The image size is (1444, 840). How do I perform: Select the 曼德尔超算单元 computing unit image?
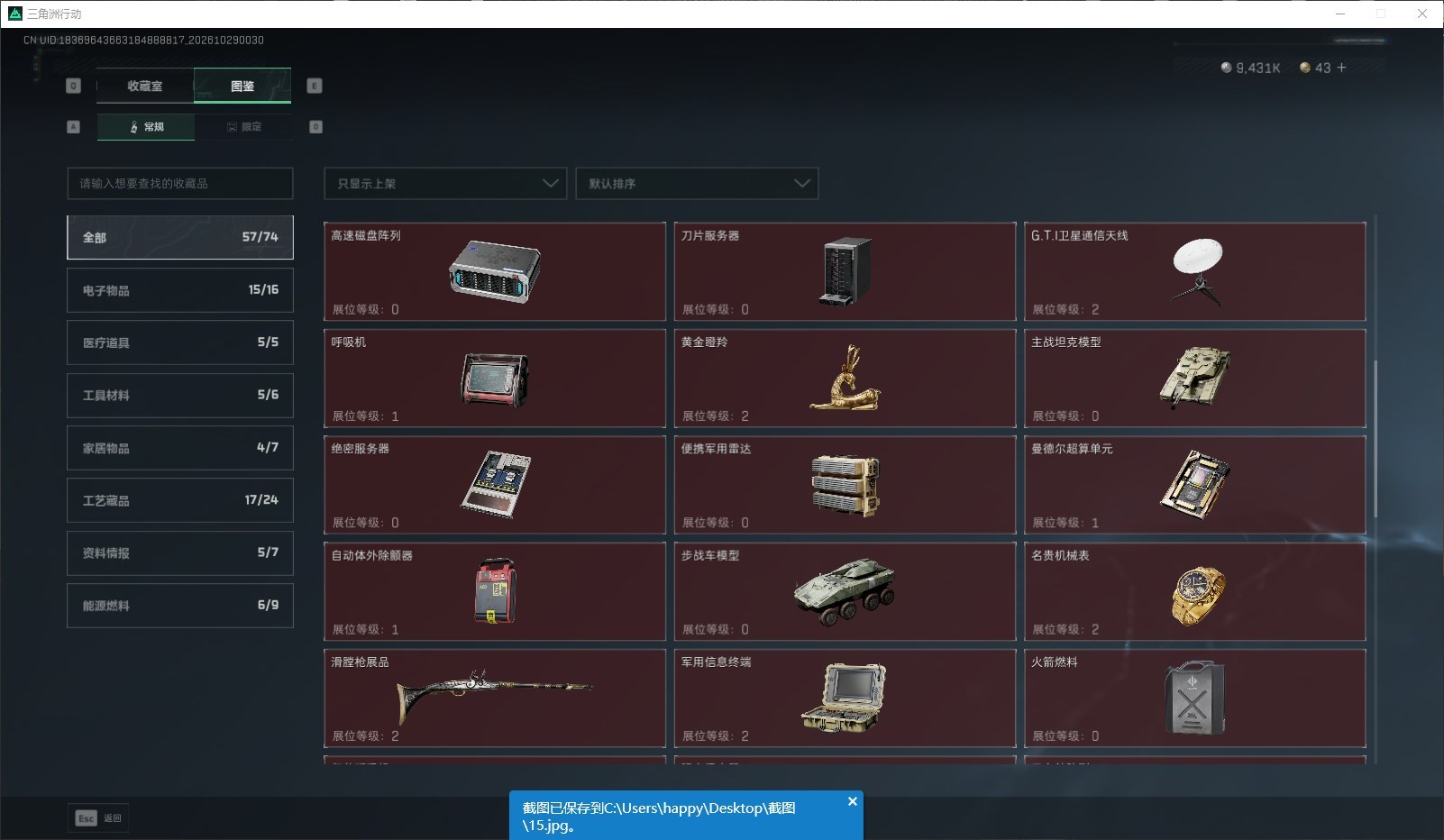click(x=1195, y=485)
